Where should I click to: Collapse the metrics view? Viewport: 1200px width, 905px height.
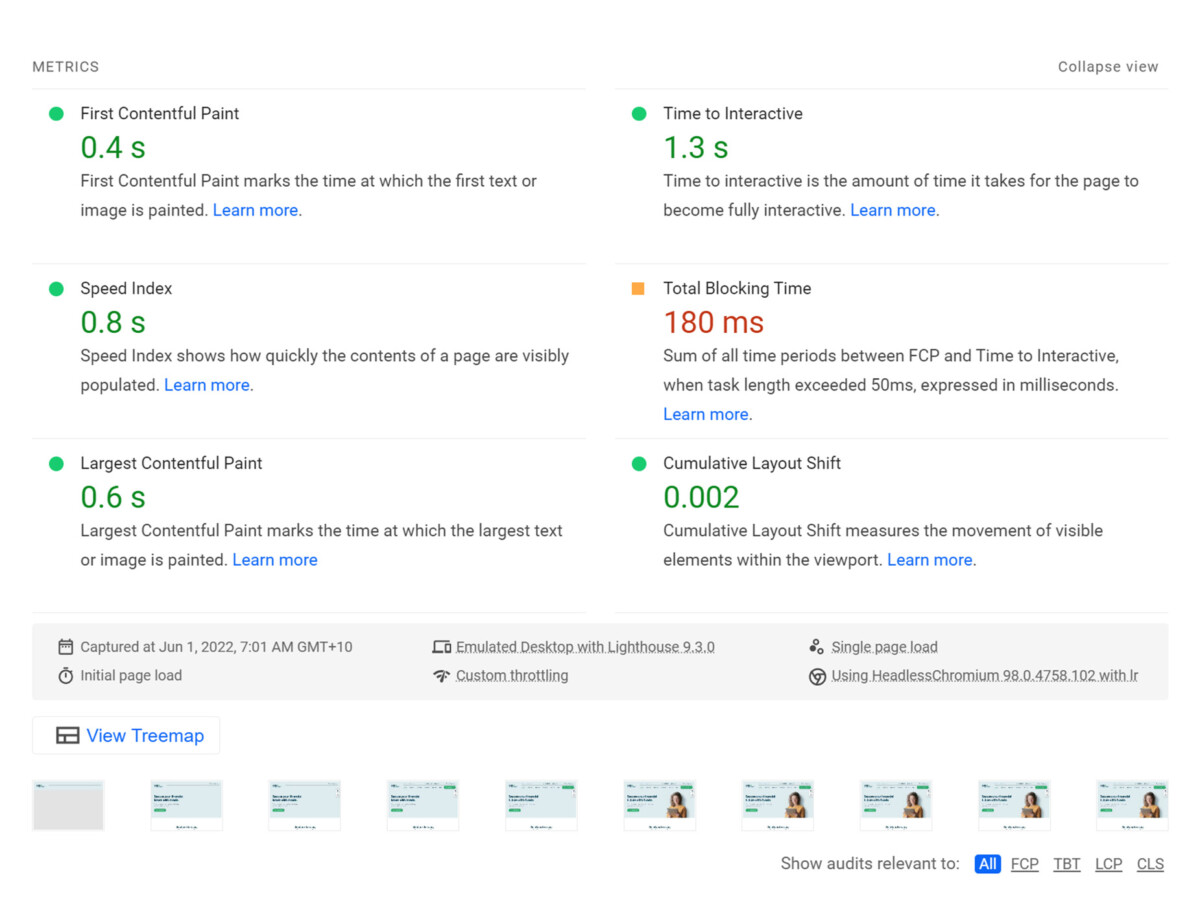pos(1108,66)
